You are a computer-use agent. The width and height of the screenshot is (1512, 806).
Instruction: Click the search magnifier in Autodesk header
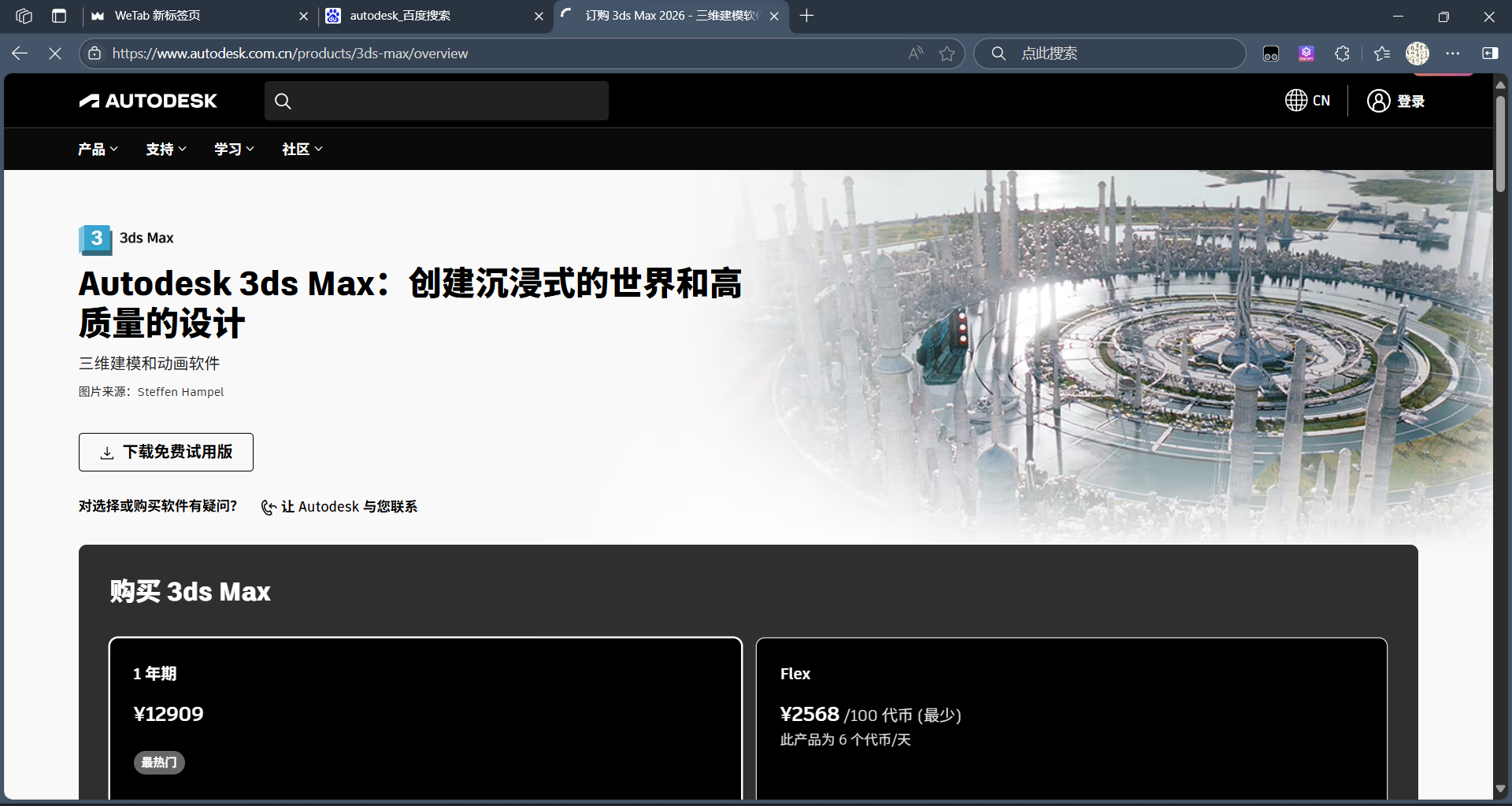(283, 101)
